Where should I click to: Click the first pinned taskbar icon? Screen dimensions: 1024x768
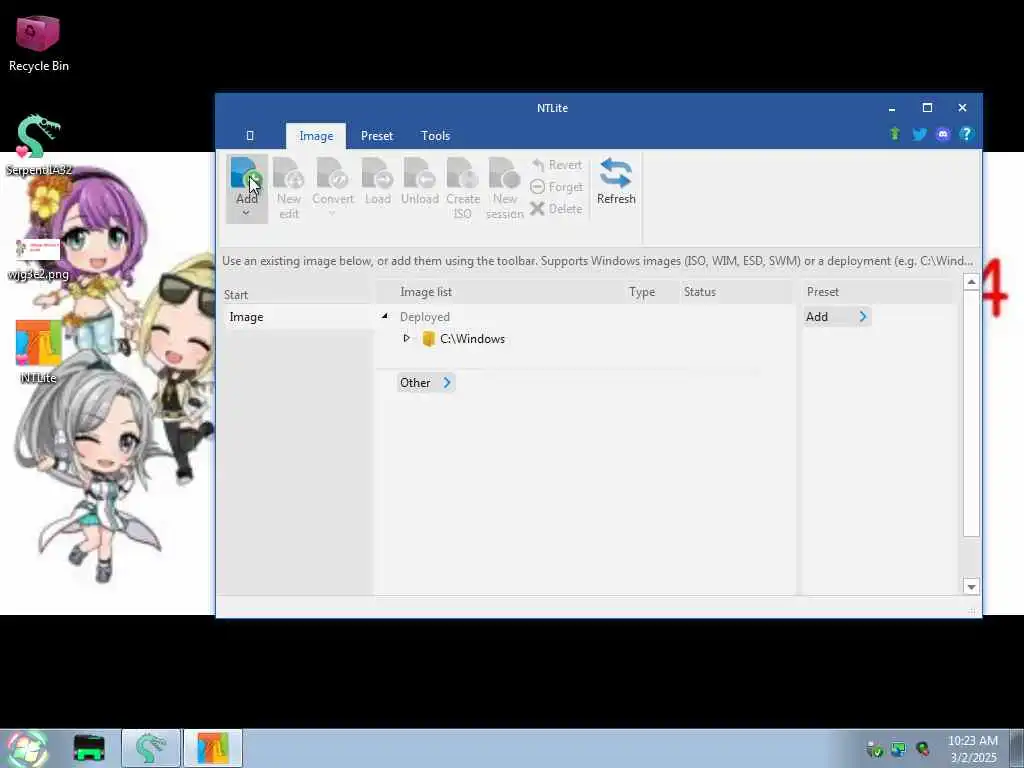89,748
